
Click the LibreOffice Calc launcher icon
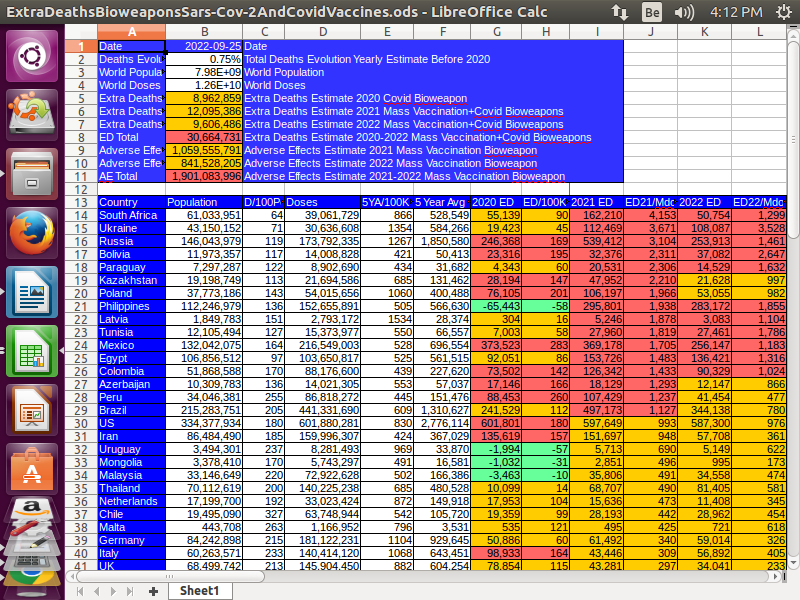[x=33, y=352]
